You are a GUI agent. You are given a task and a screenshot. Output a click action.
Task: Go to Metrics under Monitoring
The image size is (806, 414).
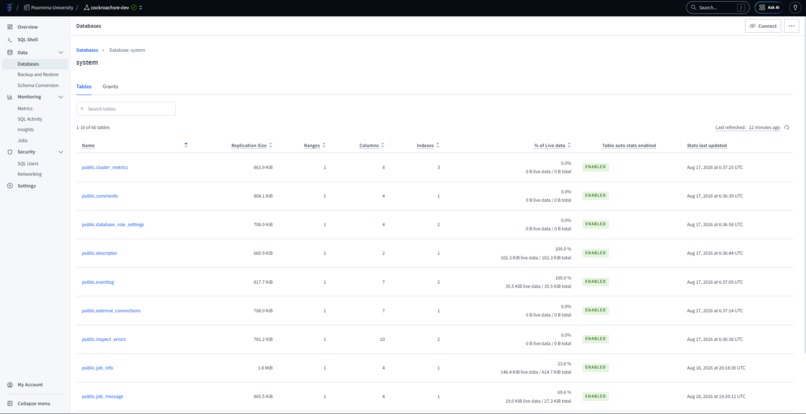(x=25, y=109)
